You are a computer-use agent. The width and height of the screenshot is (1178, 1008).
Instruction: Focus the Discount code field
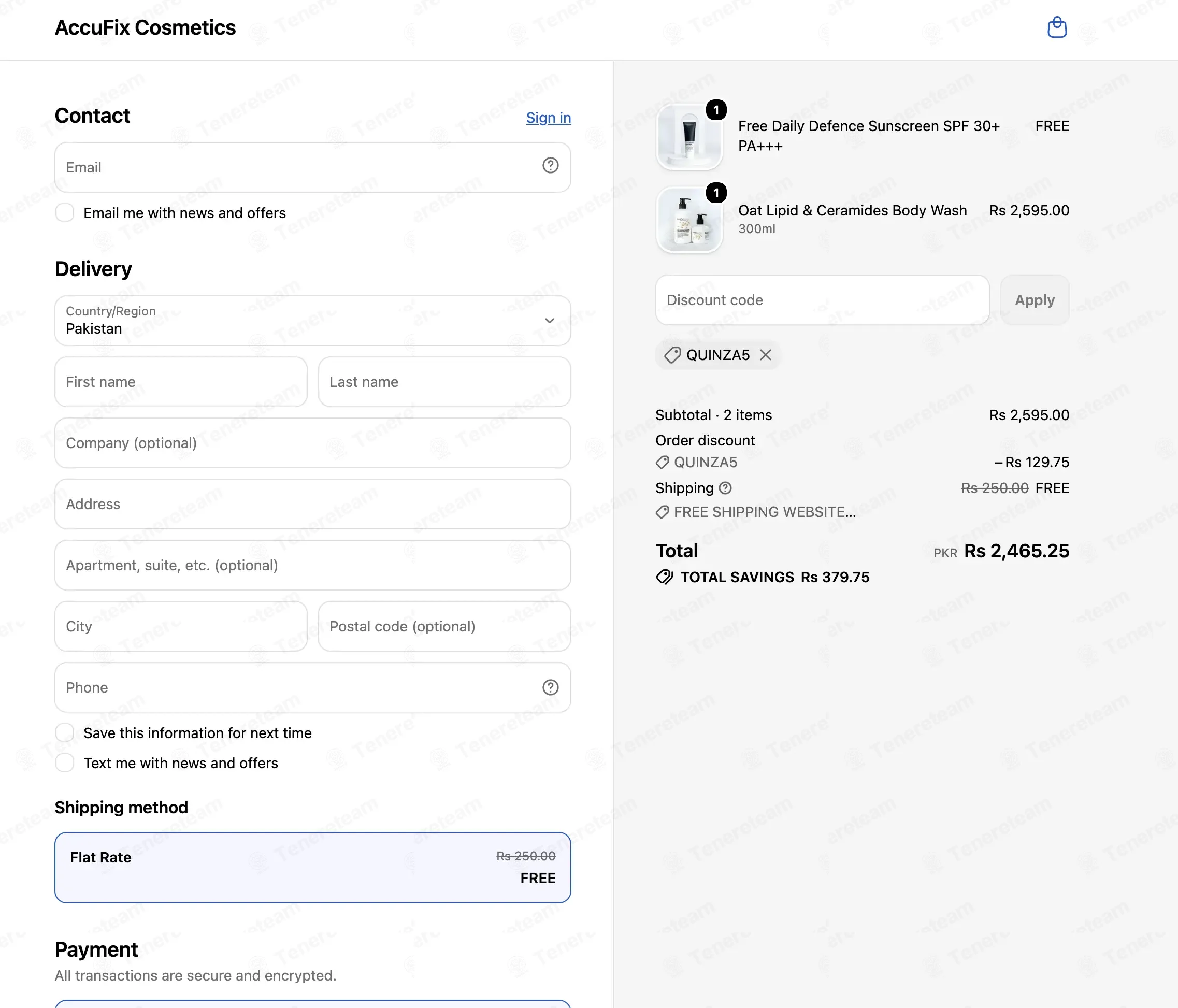click(822, 299)
